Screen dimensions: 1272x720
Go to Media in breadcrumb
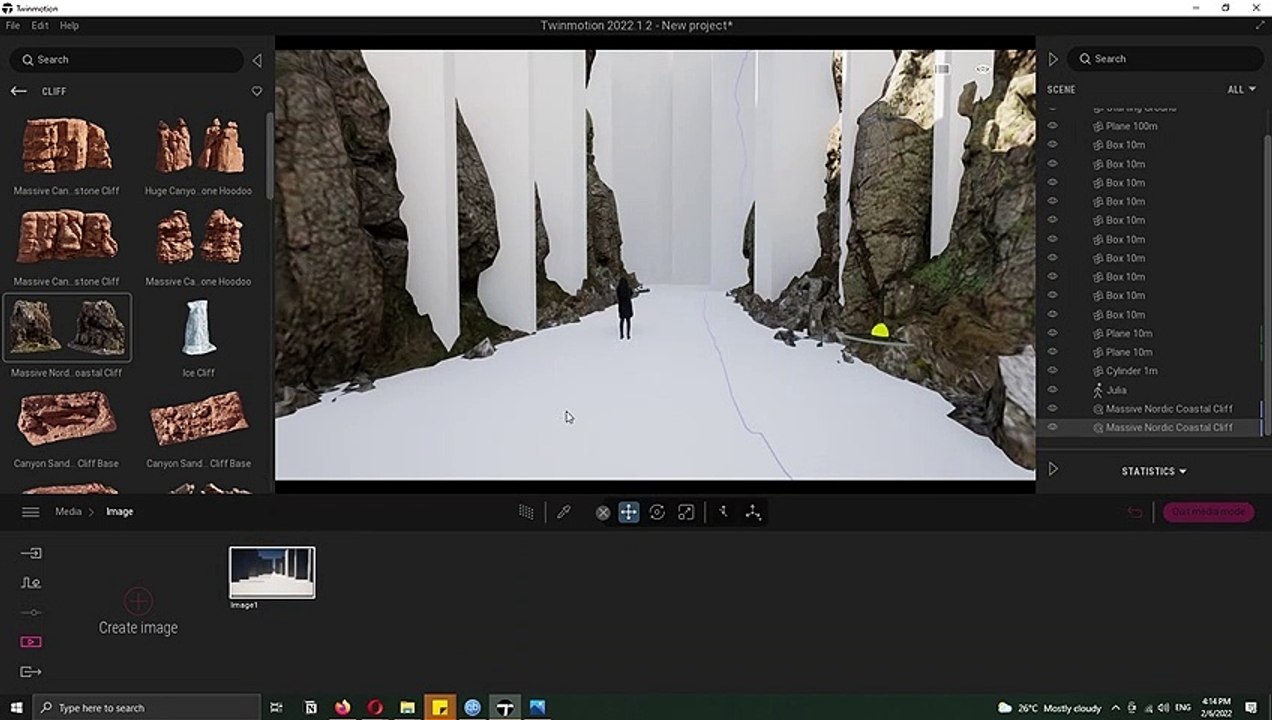[69, 512]
